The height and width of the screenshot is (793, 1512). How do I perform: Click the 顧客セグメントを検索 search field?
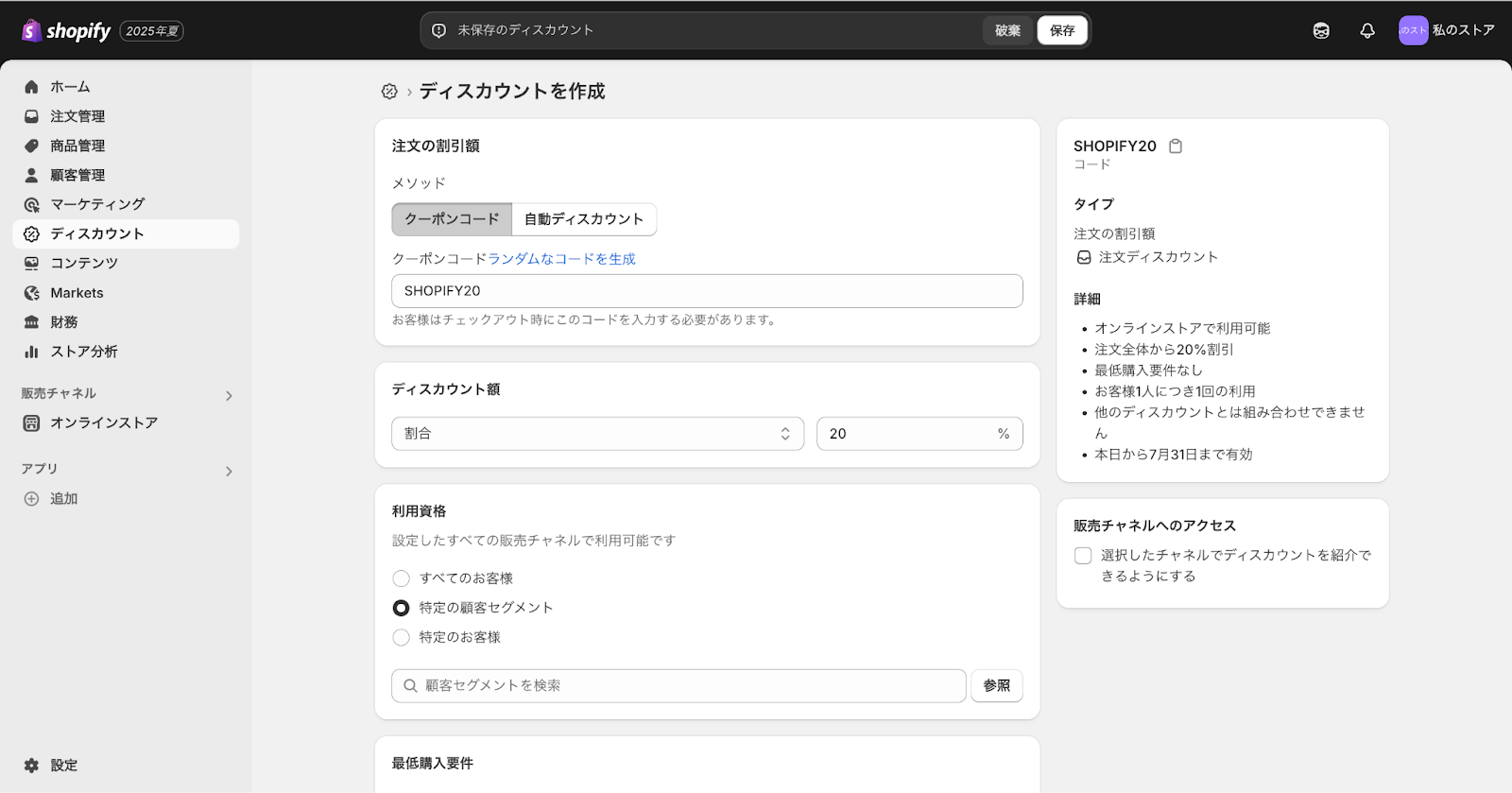(679, 686)
